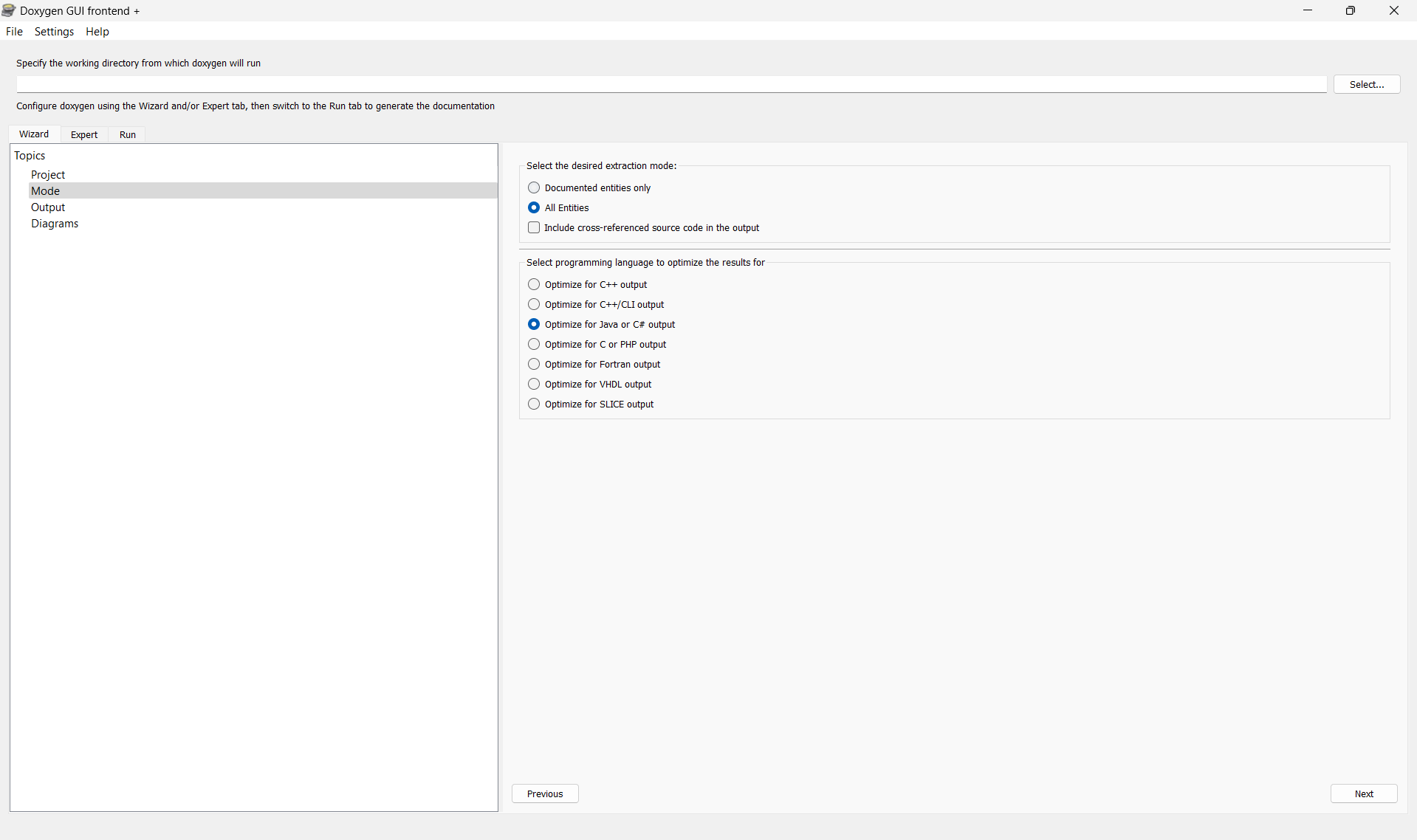Click the Previous button

pyautogui.click(x=545, y=793)
